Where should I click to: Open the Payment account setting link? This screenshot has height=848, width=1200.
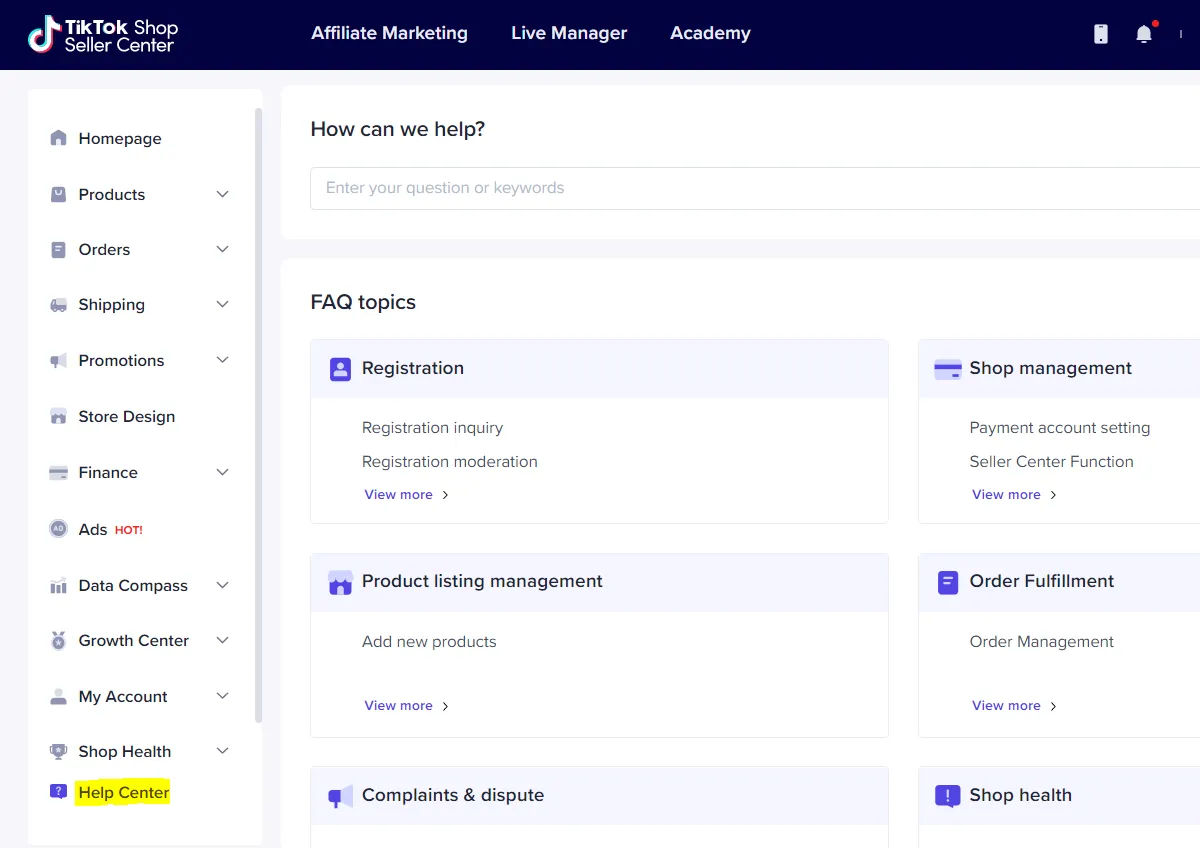coord(1059,428)
